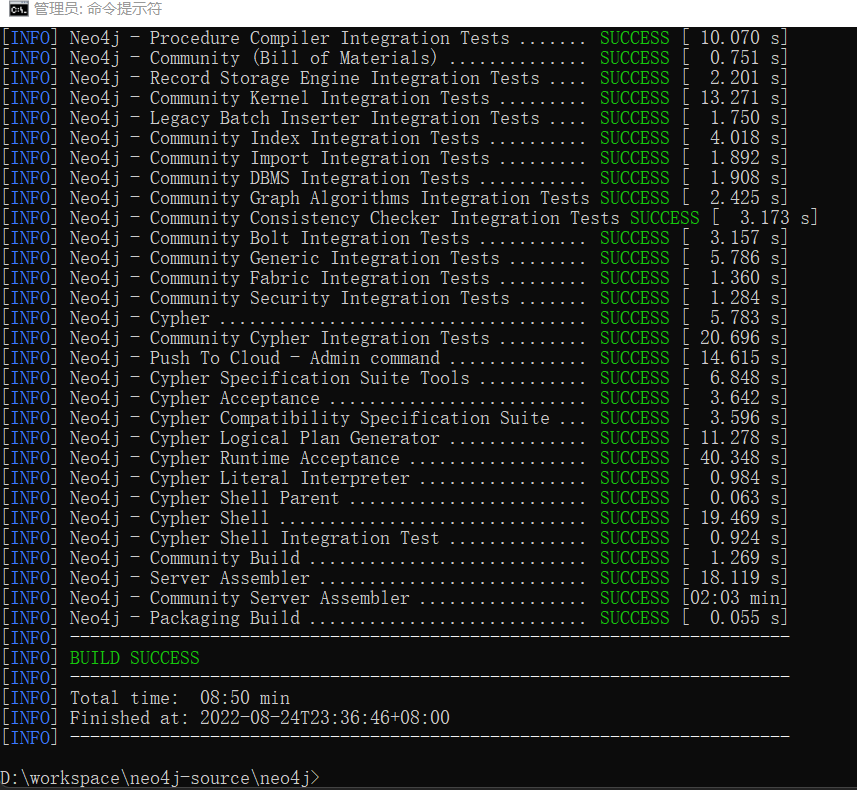Viewport: 857px width, 790px height.
Task: Click 'Community DBMS Integration Tests' row
Action: point(395,178)
